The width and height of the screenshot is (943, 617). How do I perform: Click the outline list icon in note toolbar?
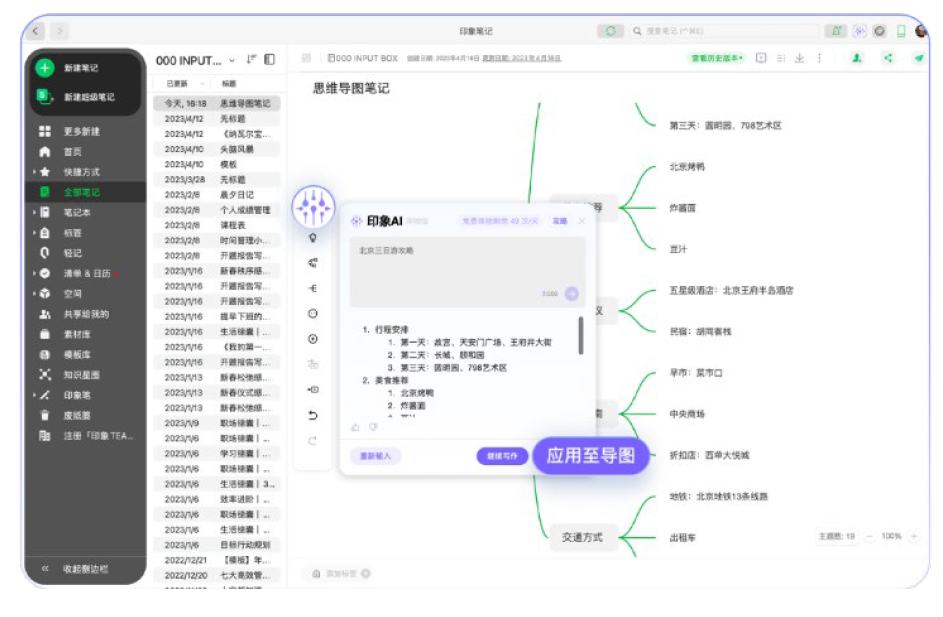[x=781, y=58]
